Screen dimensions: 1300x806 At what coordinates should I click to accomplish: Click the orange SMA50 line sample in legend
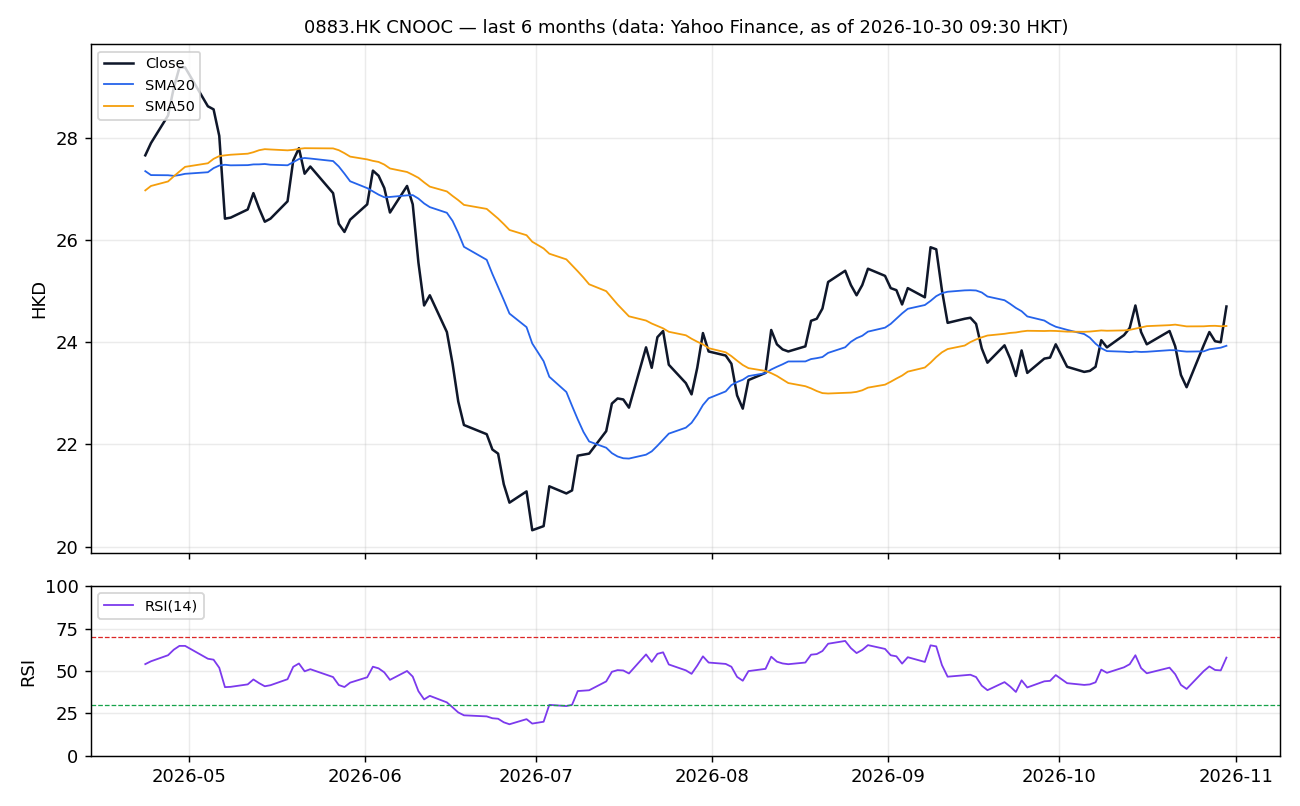pos(121,107)
